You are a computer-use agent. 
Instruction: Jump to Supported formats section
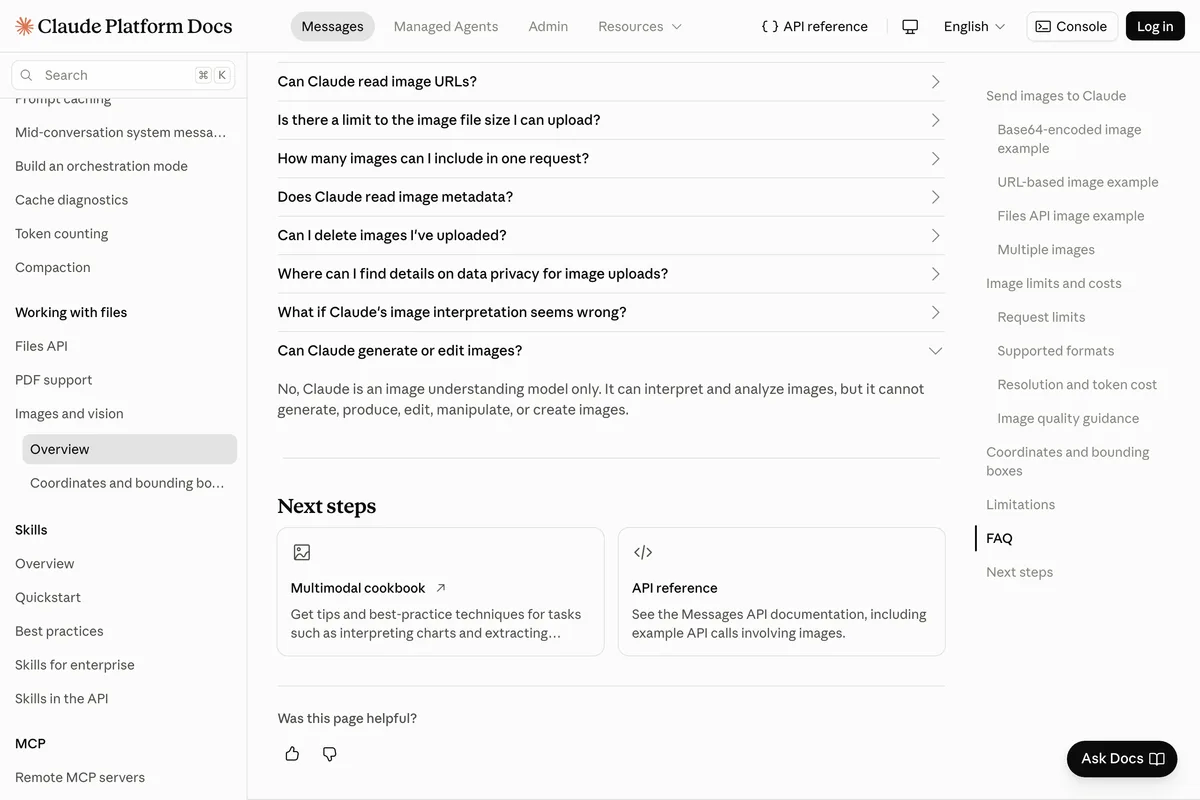click(1055, 351)
